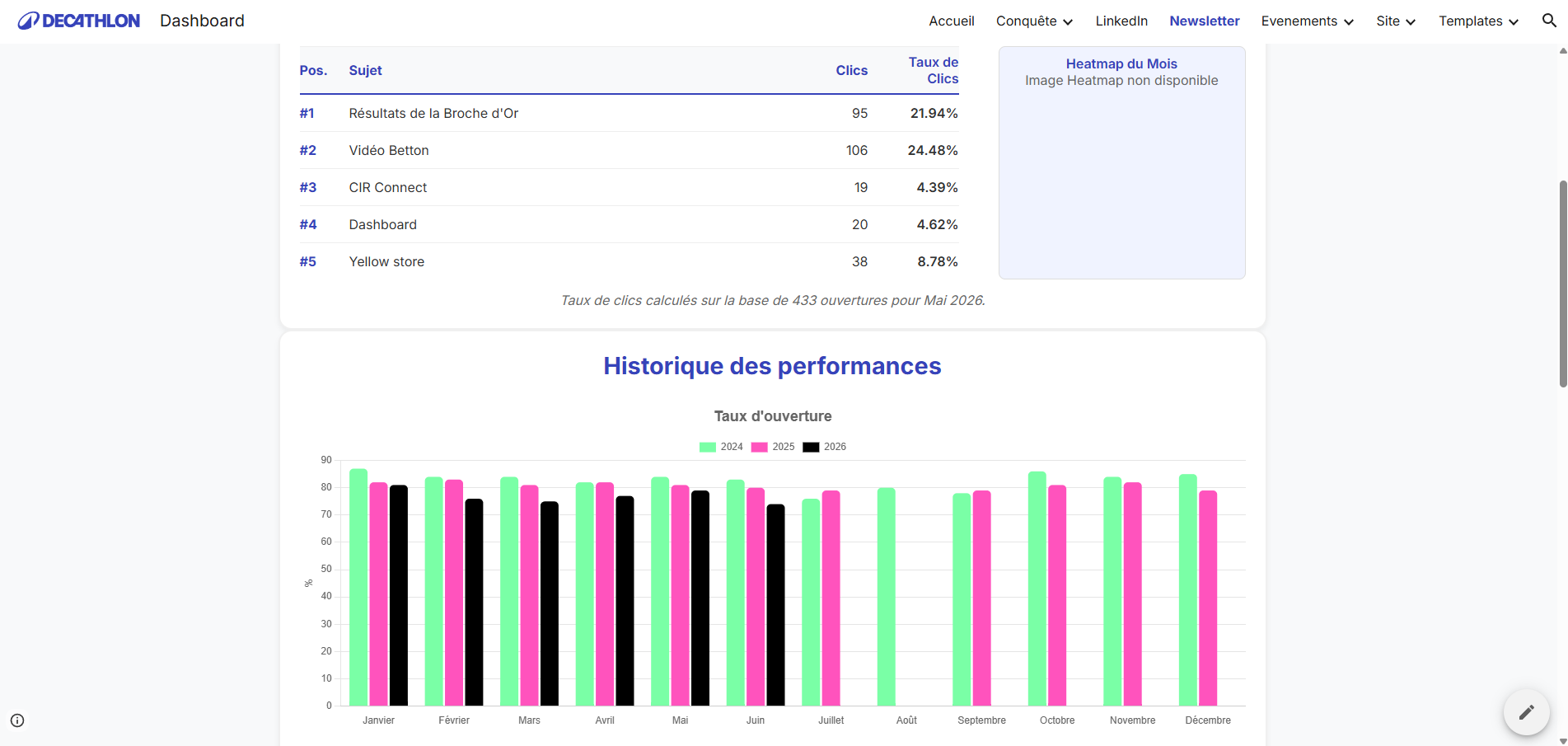Click the Dashboard site title

coord(202,21)
